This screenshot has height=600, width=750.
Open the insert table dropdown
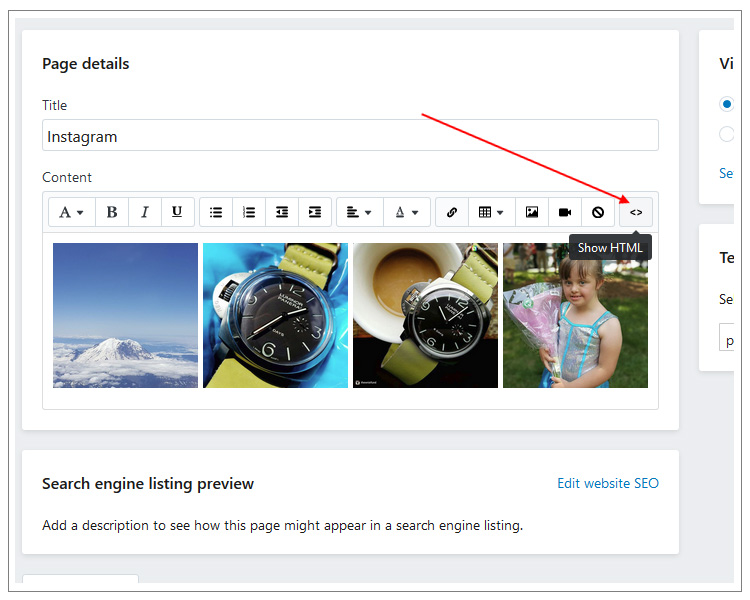[492, 212]
